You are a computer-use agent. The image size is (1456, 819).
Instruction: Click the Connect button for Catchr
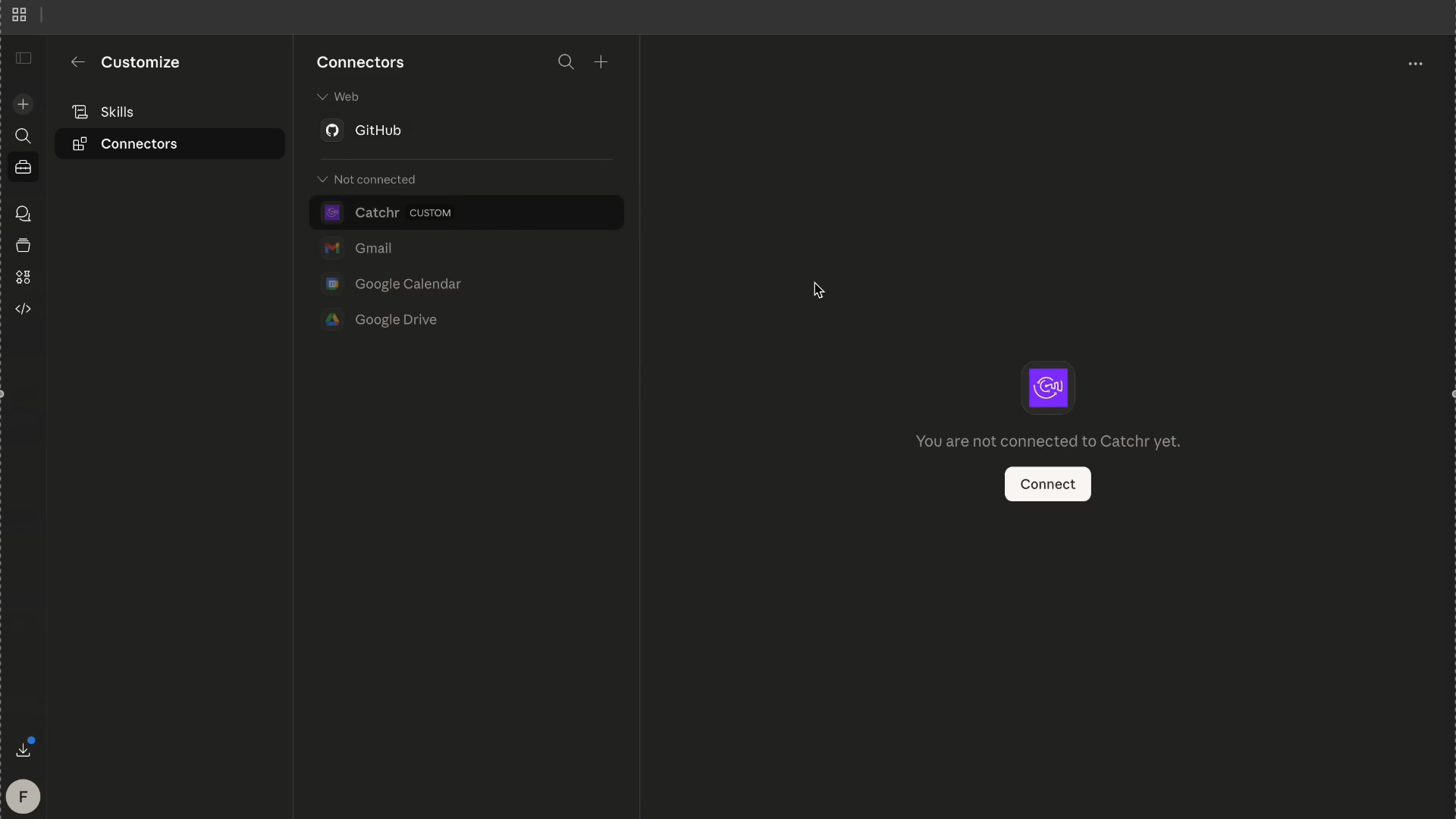(1047, 484)
